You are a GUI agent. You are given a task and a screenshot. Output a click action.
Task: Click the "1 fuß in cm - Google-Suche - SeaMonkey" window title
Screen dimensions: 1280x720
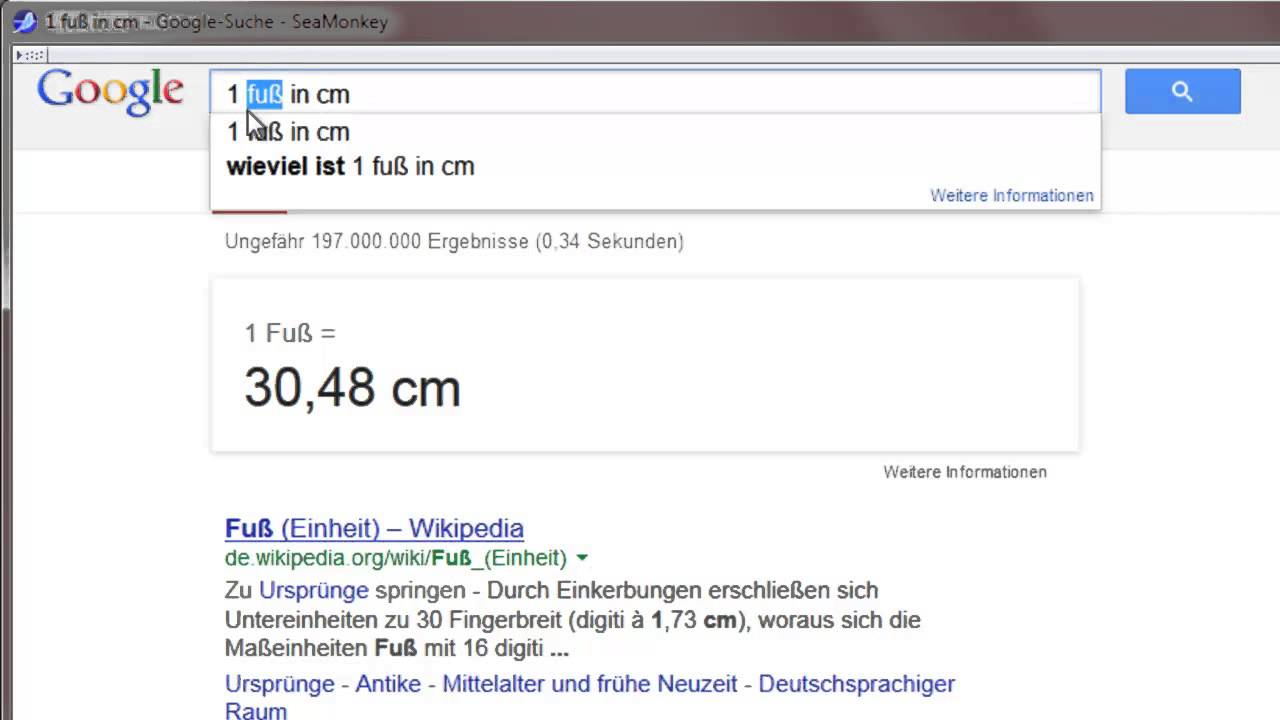tap(216, 21)
